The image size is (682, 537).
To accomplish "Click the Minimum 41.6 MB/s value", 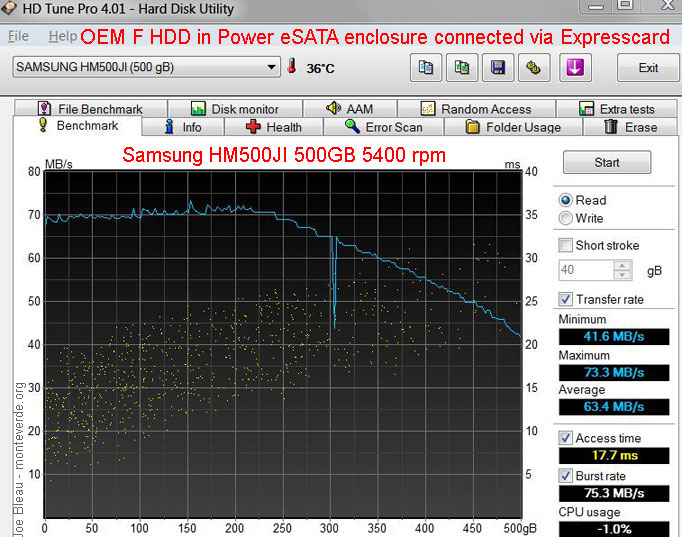I will click(614, 337).
